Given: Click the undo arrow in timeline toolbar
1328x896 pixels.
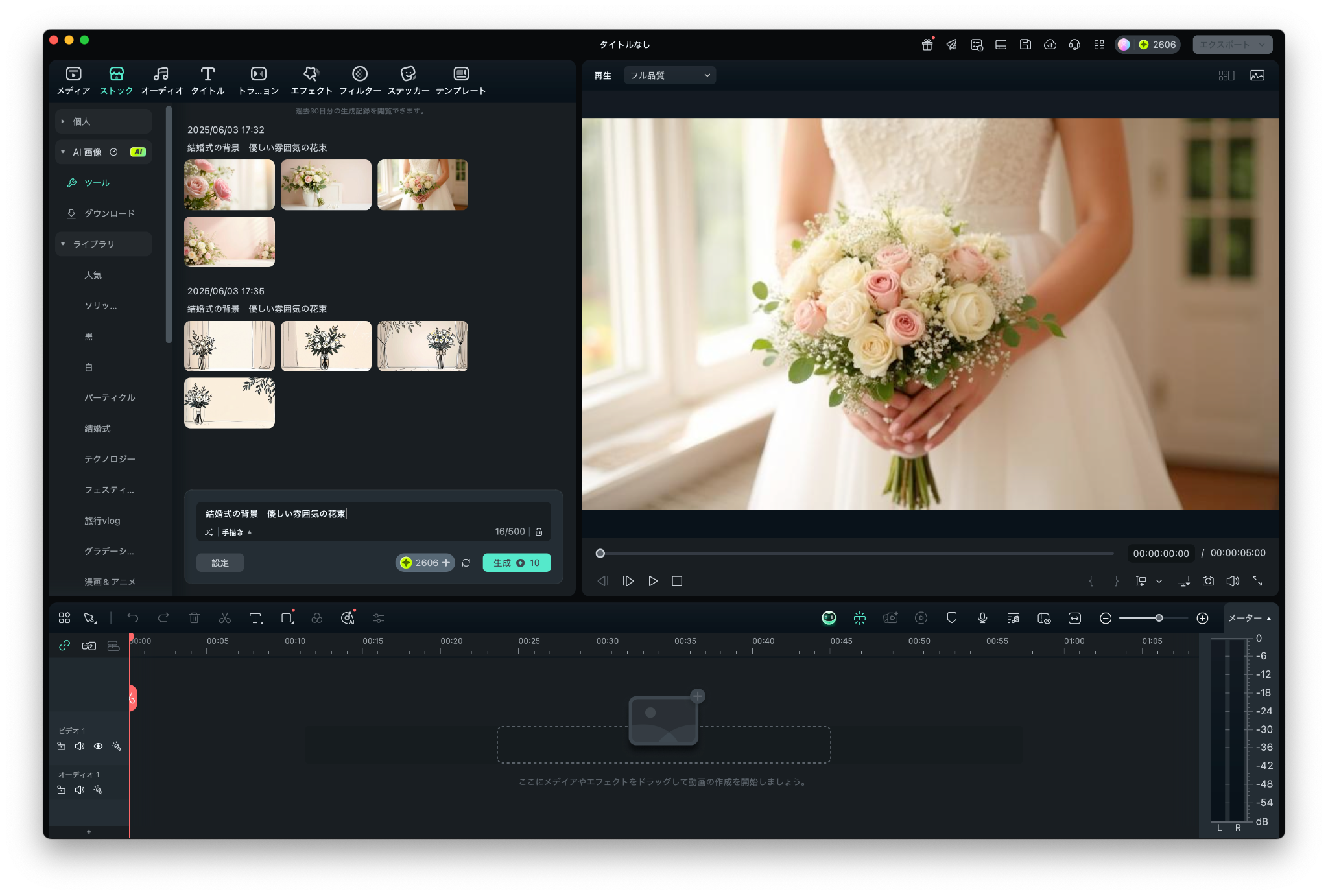Looking at the screenshot, I should pos(133,618).
